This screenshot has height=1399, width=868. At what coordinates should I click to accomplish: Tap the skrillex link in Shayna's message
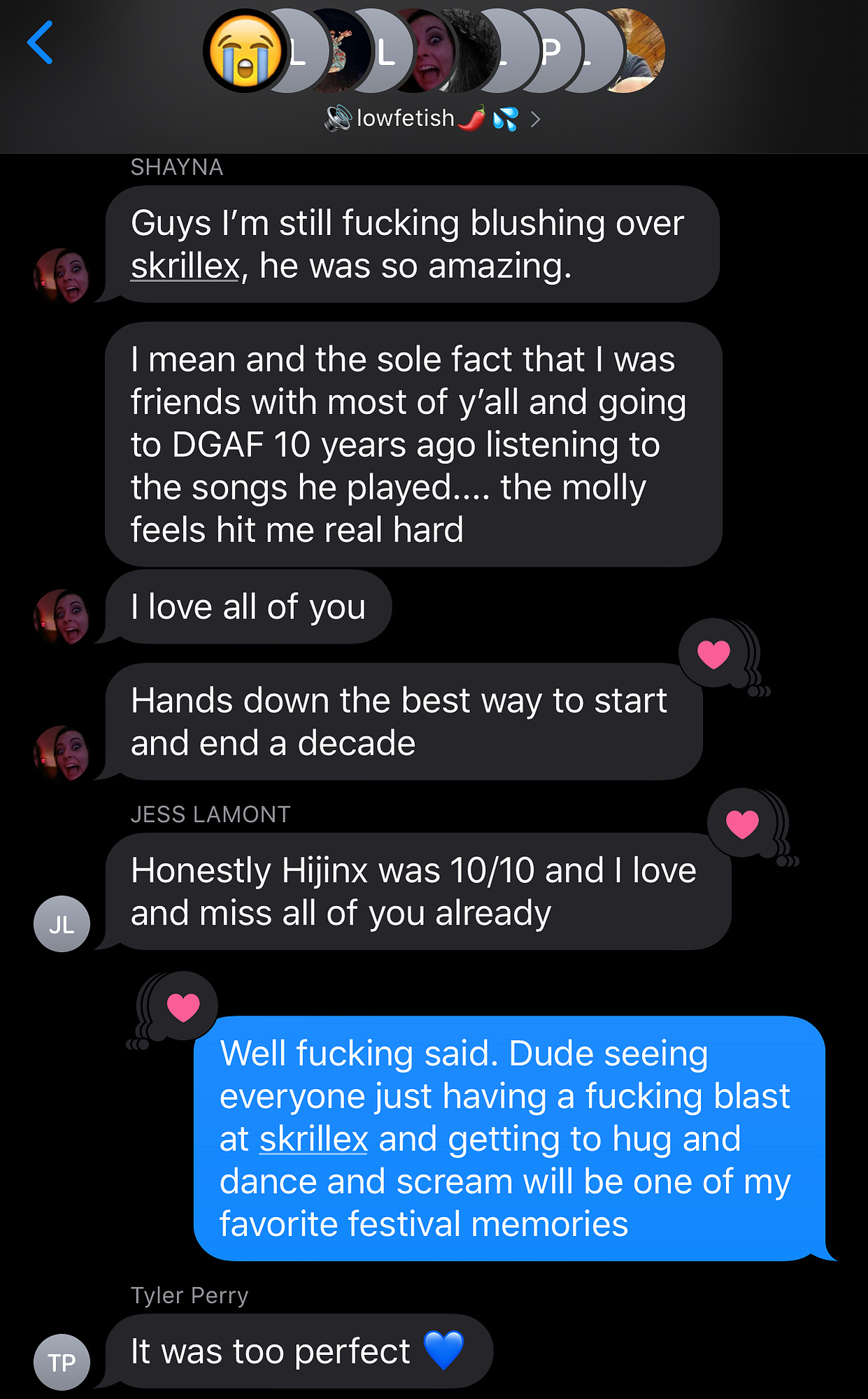pyautogui.click(x=185, y=267)
